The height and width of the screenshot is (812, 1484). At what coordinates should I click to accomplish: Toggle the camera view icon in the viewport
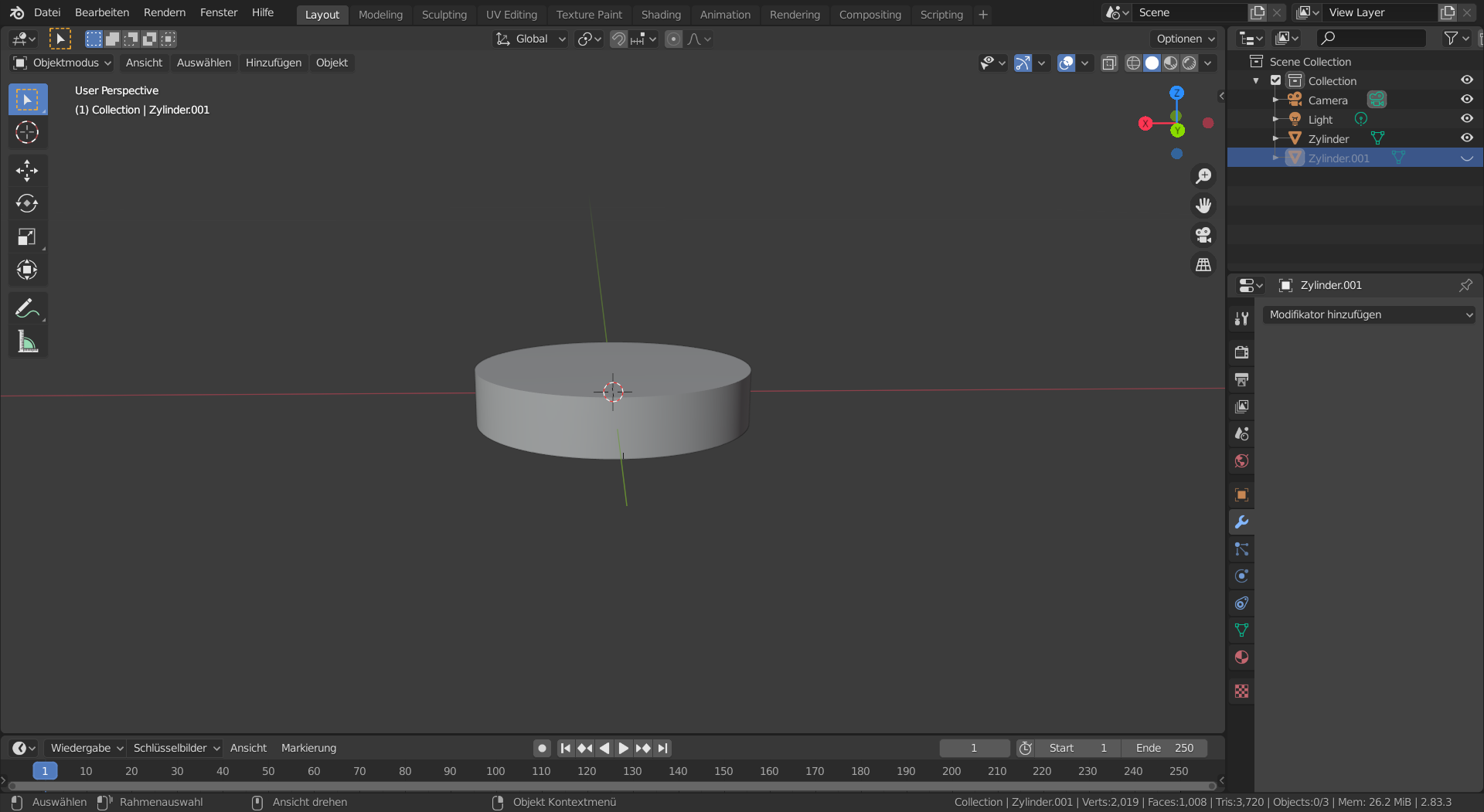click(x=1203, y=235)
